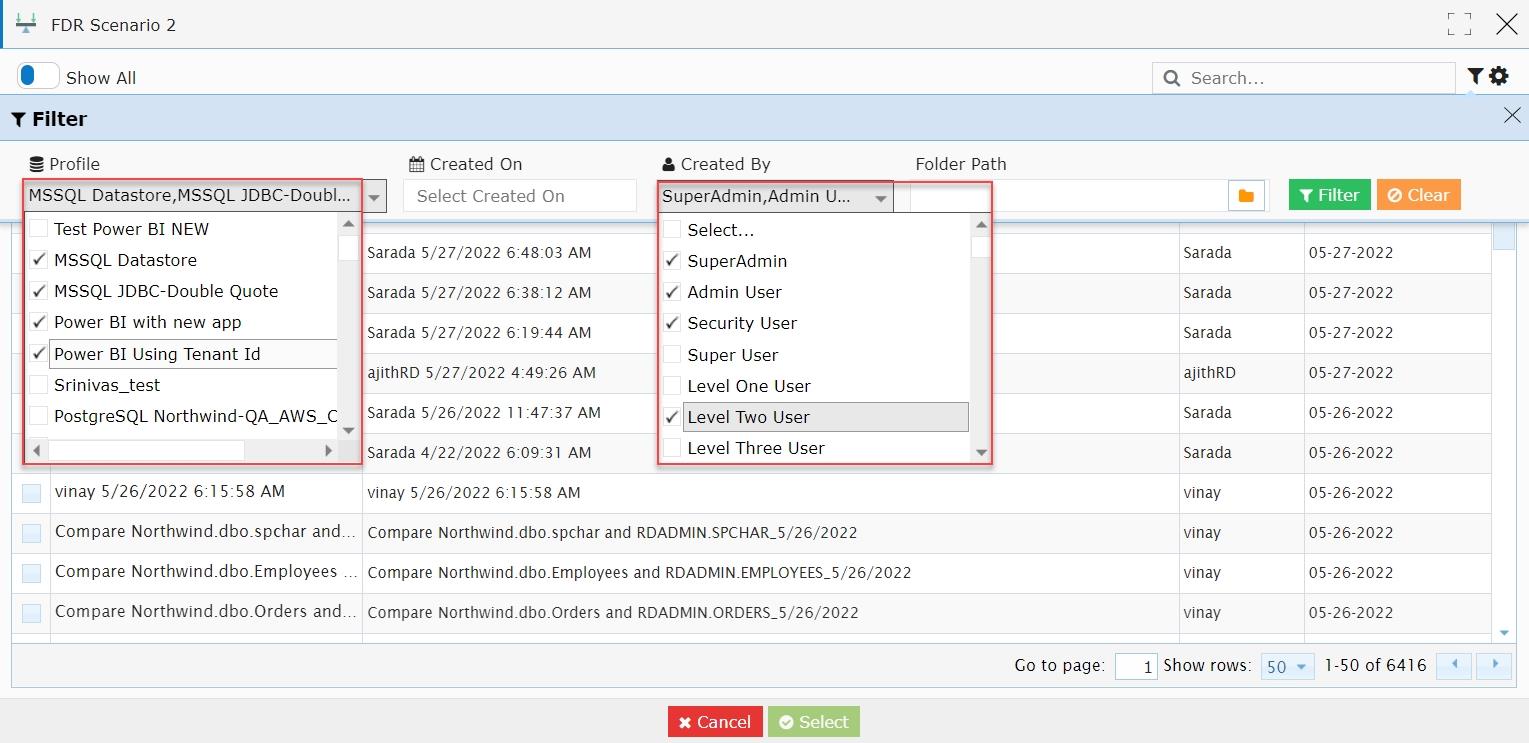This screenshot has width=1529, height=743.
Task: Click the filter funnel icon near search
Action: click(1474, 76)
